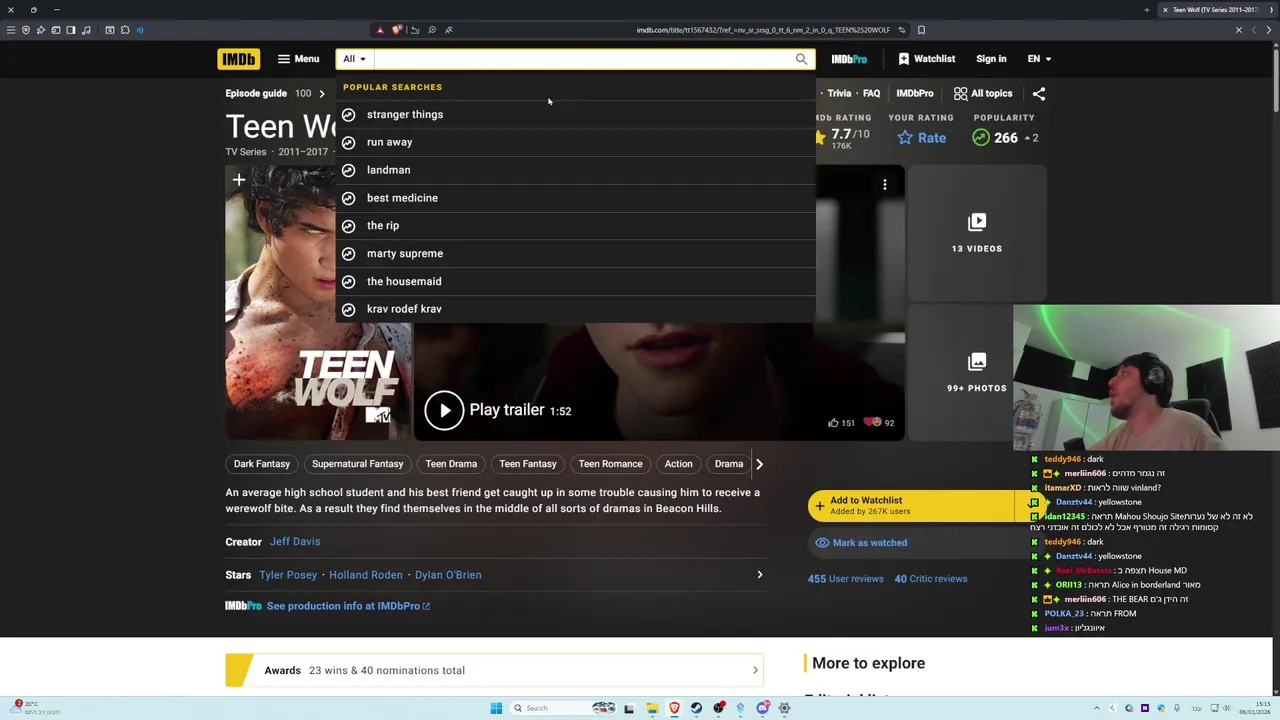Screen dimensions: 1280x720
Task: Rate this title with star button
Action: (921, 138)
